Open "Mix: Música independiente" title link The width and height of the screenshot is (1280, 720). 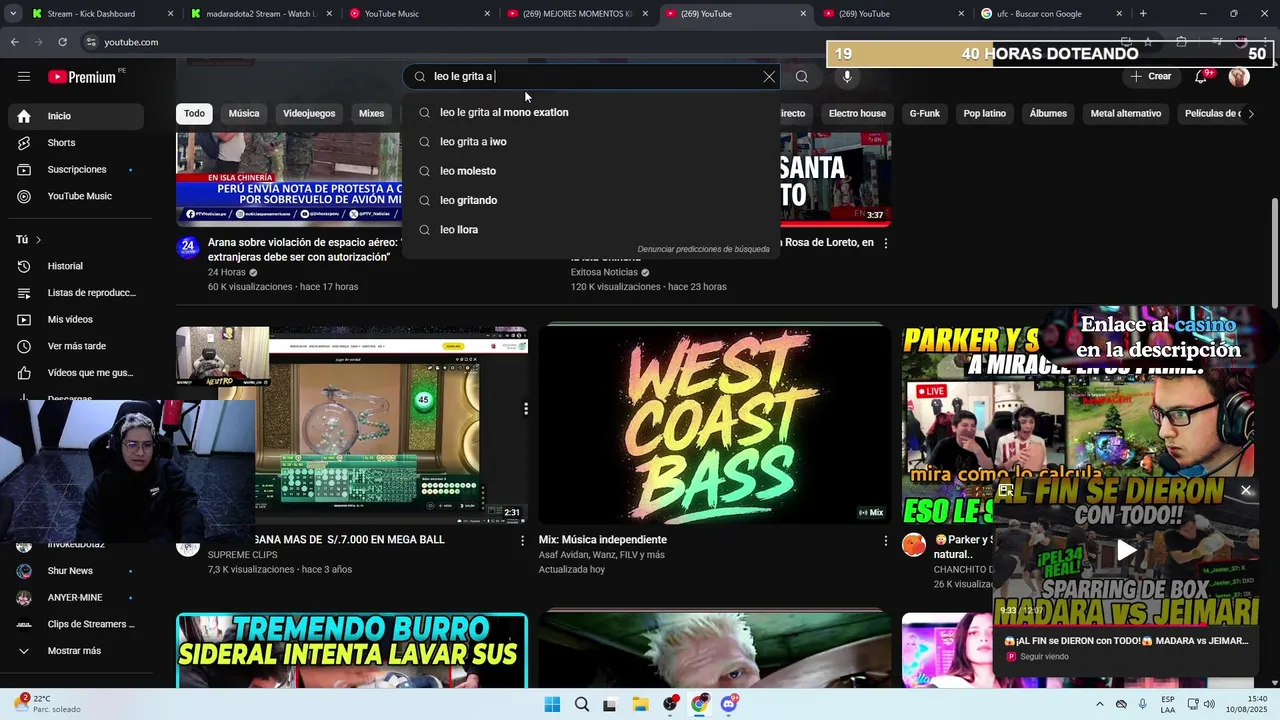[x=603, y=540]
